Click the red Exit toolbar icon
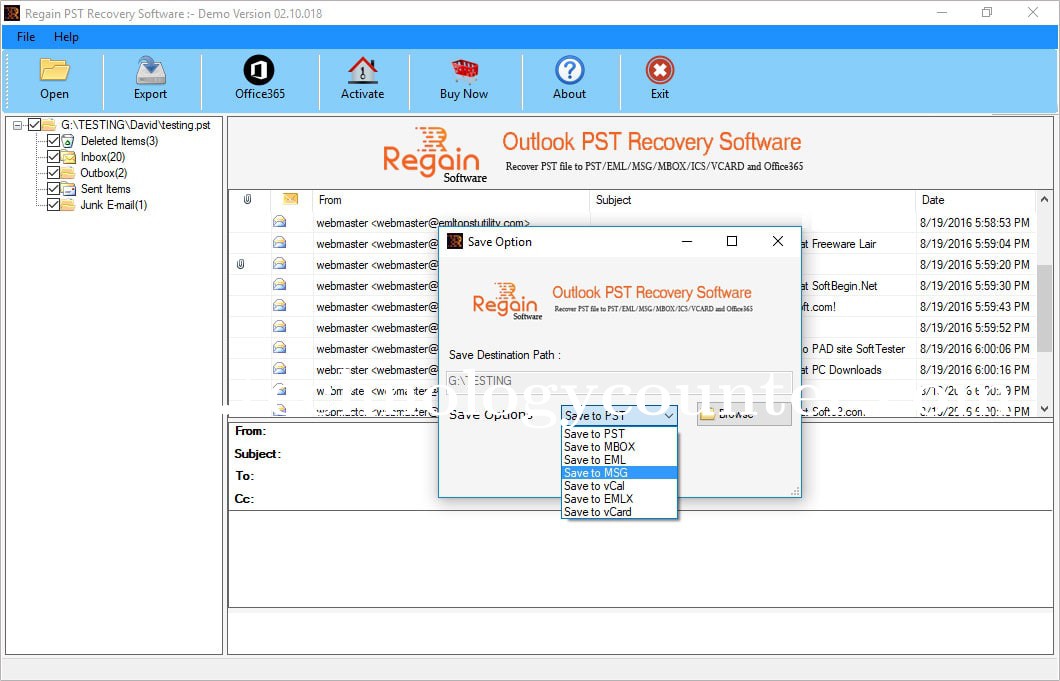Viewport: 1060px width, 681px height. coord(659,70)
